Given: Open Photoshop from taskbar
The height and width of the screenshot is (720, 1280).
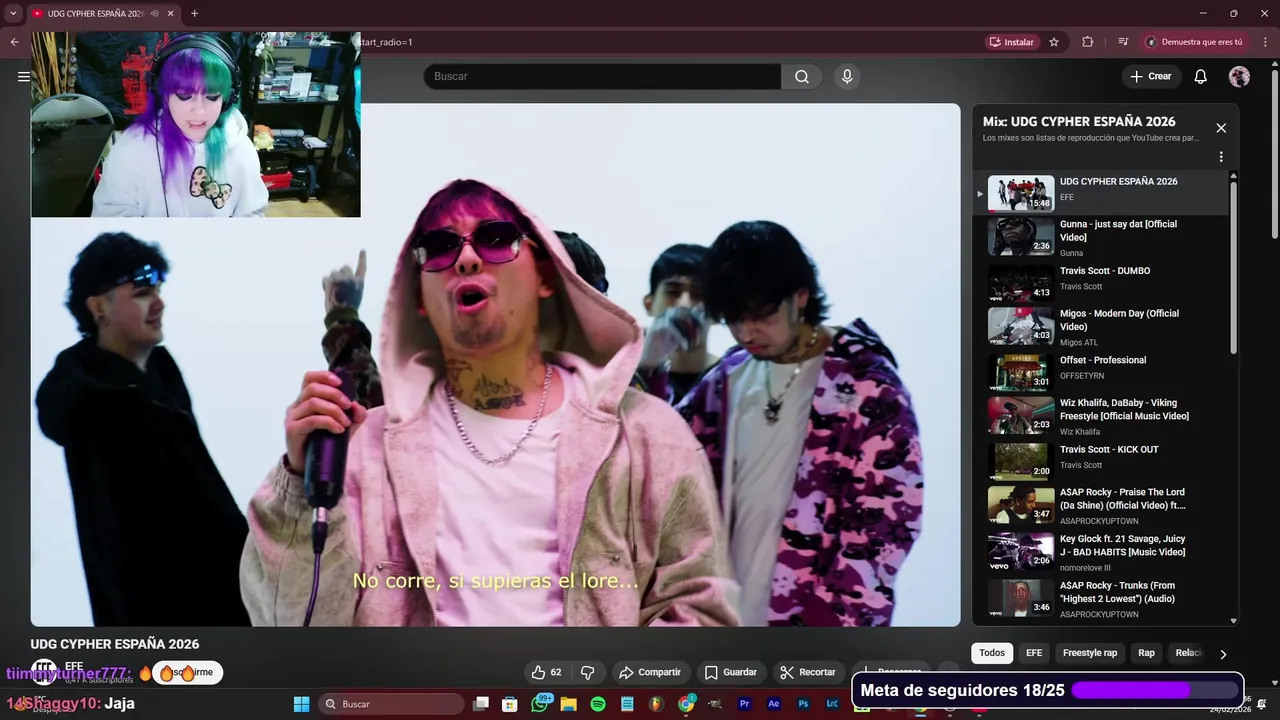Looking at the screenshot, I should click(x=803, y=704).
